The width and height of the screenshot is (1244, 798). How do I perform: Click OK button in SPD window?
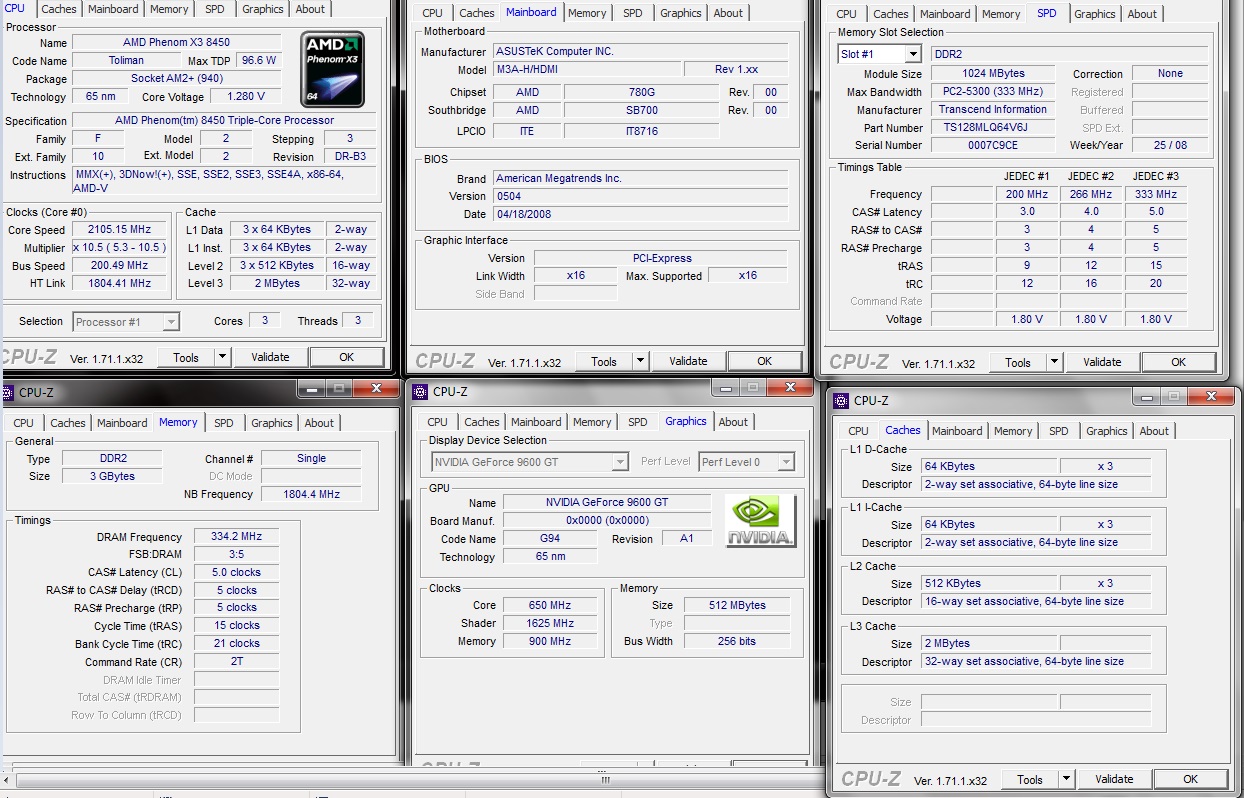coord(1178,363)
